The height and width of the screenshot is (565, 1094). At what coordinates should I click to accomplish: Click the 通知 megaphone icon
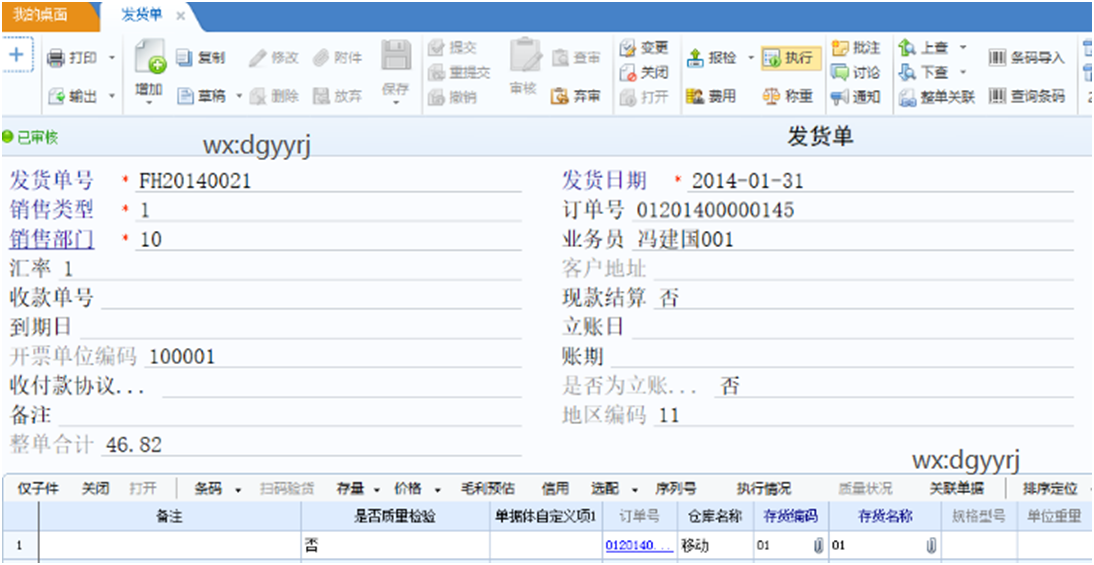pos(840,97)
